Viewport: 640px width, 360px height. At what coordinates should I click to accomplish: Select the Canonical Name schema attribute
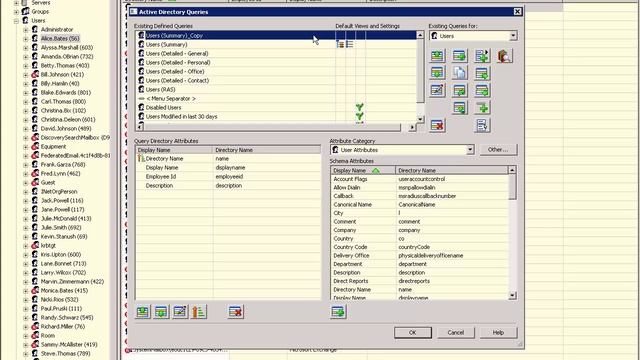click(x=420, y=204)
